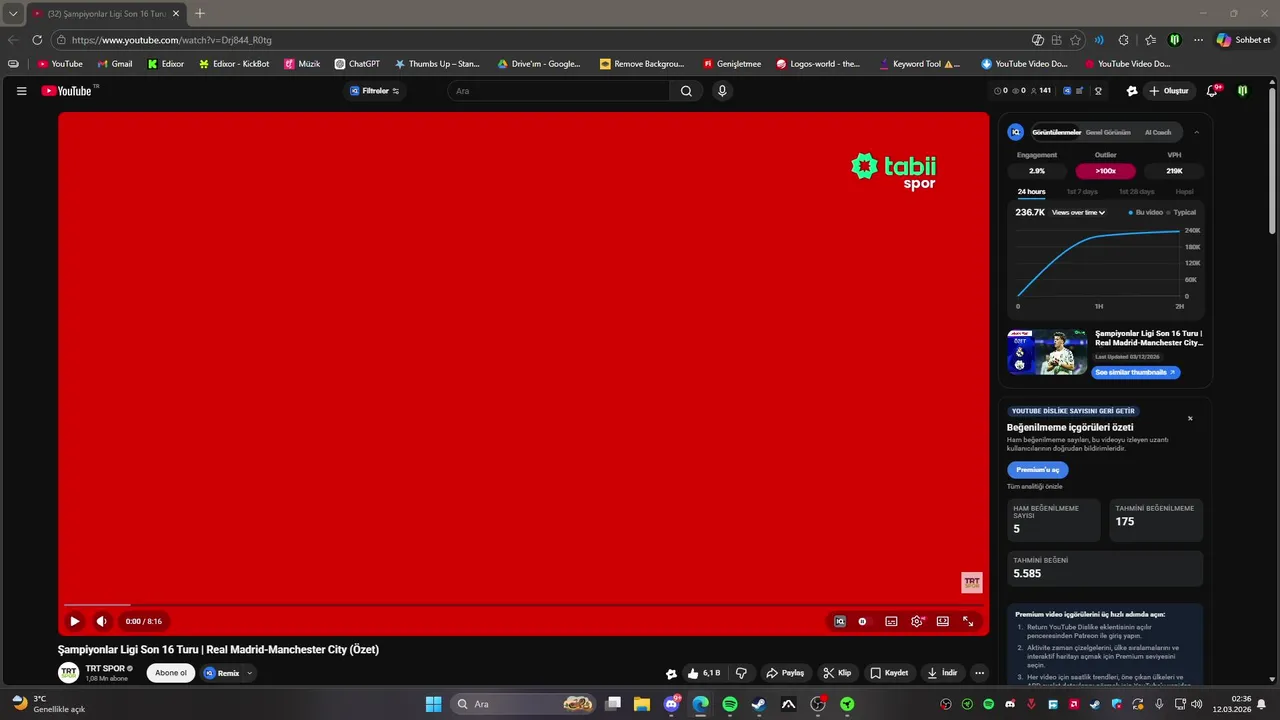
Task: Open Spotify from the taskbar
Action: click(x=730, y=704)
